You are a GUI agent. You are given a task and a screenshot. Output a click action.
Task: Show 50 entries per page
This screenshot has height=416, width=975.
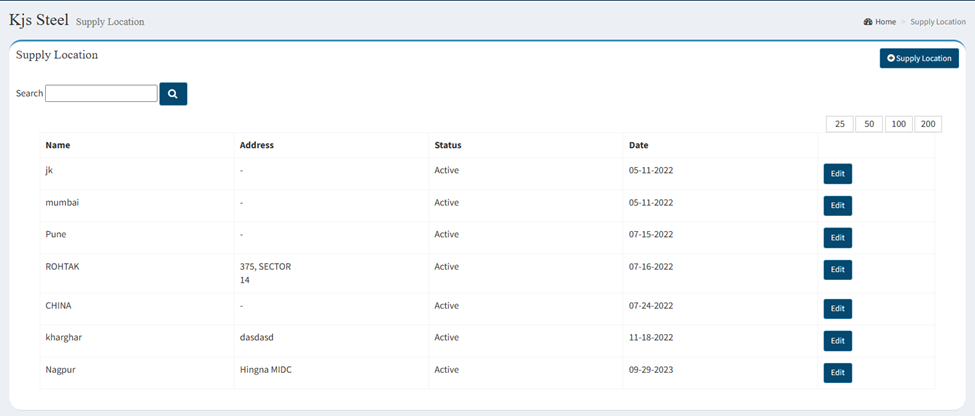pyautogui.click(x=869, y=124)
